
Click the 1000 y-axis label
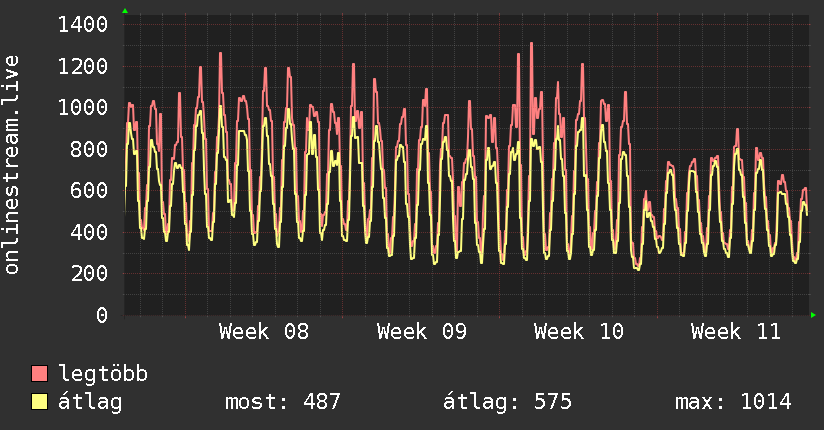(x=83, y=107)
